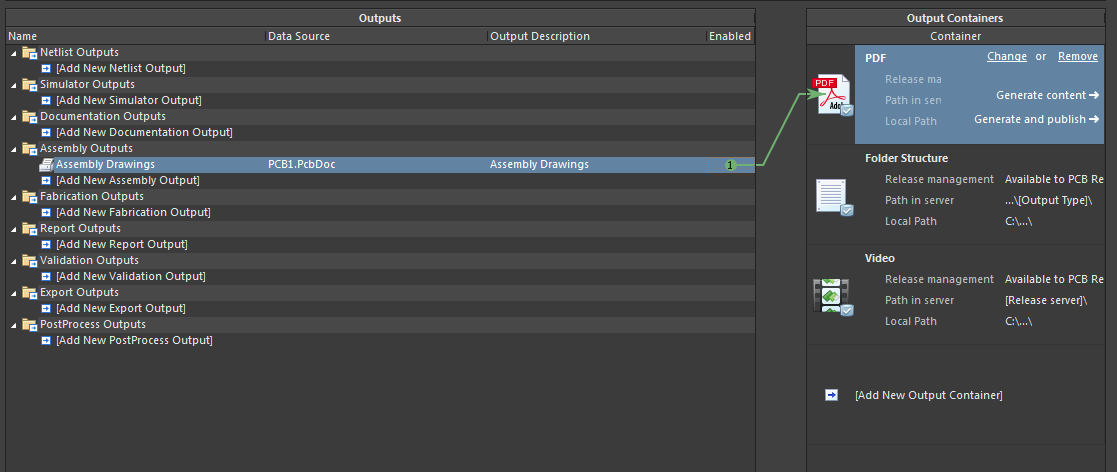The width and height of the screenshot is (1117, 472).
Task: Click Add New Fabrication Output
Action: (133, 212)
